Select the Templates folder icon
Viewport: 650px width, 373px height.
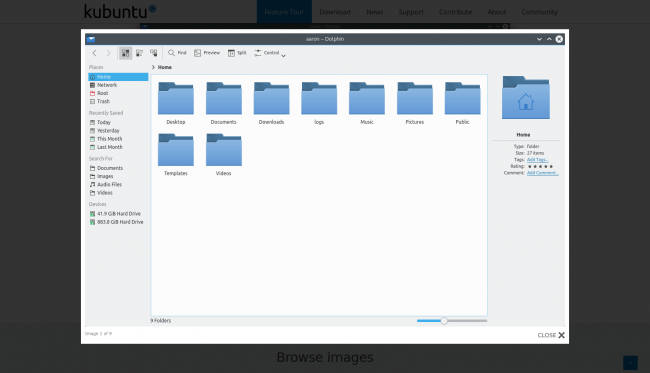[176, 150]
